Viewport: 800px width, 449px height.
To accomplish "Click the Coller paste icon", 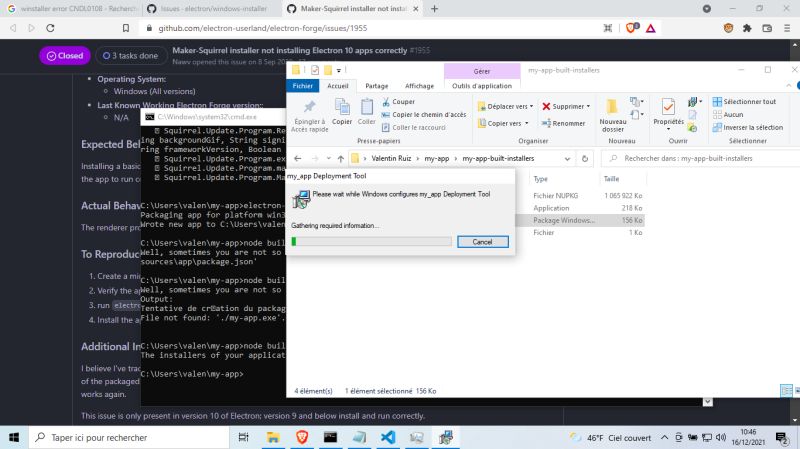I will click(x=366, y=107).
